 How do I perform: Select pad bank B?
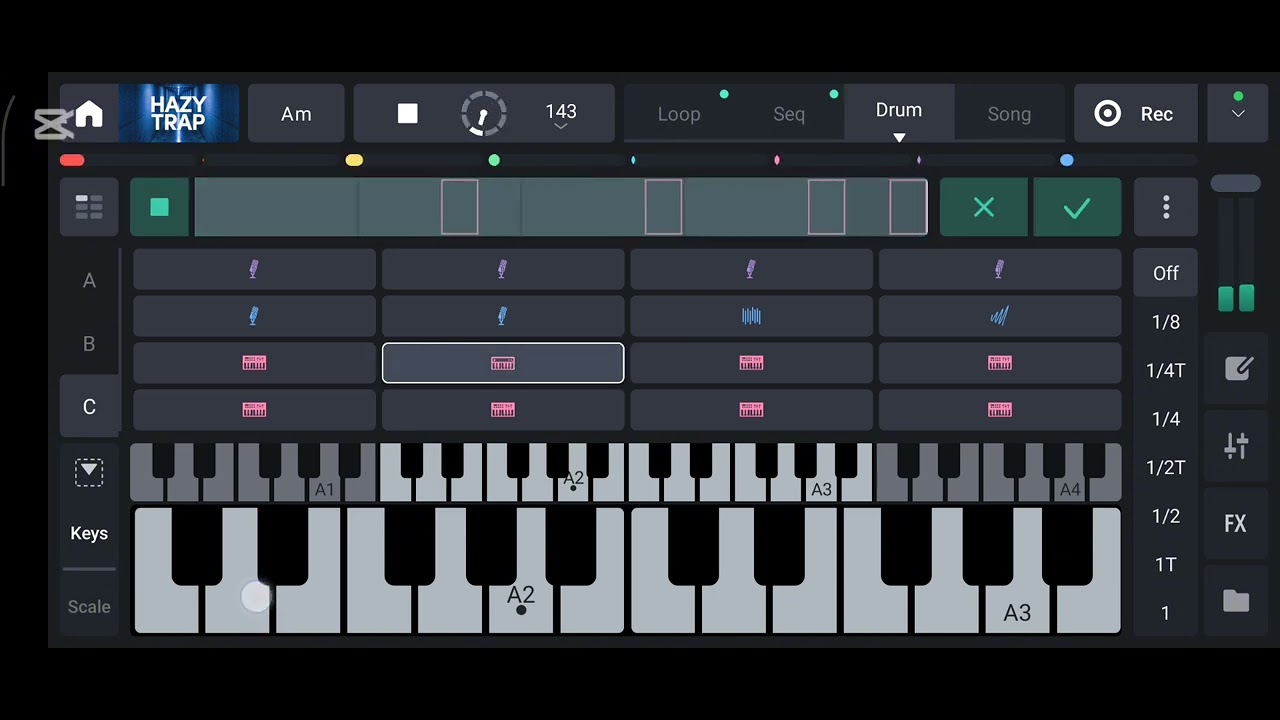tap(89, 344)
